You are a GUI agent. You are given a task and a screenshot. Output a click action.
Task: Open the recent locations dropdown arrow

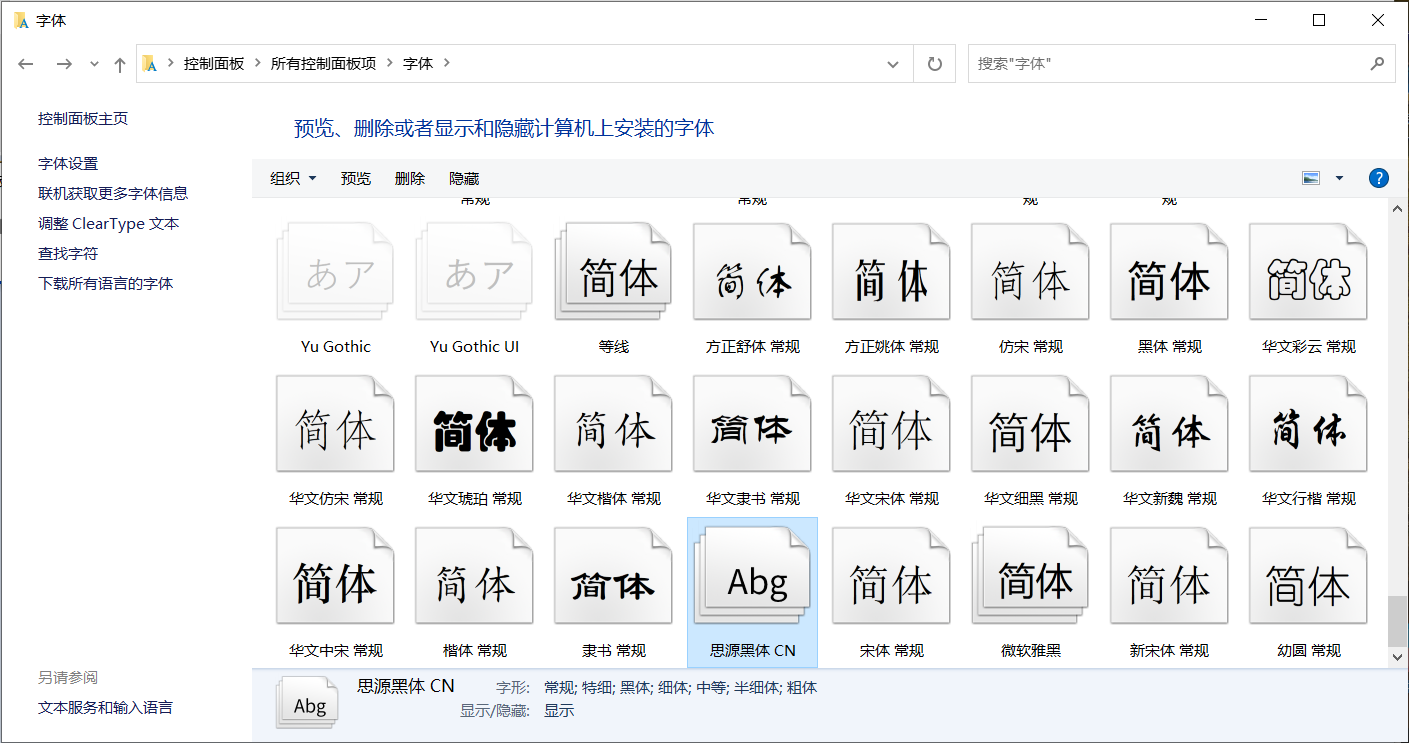pos(95,64)
